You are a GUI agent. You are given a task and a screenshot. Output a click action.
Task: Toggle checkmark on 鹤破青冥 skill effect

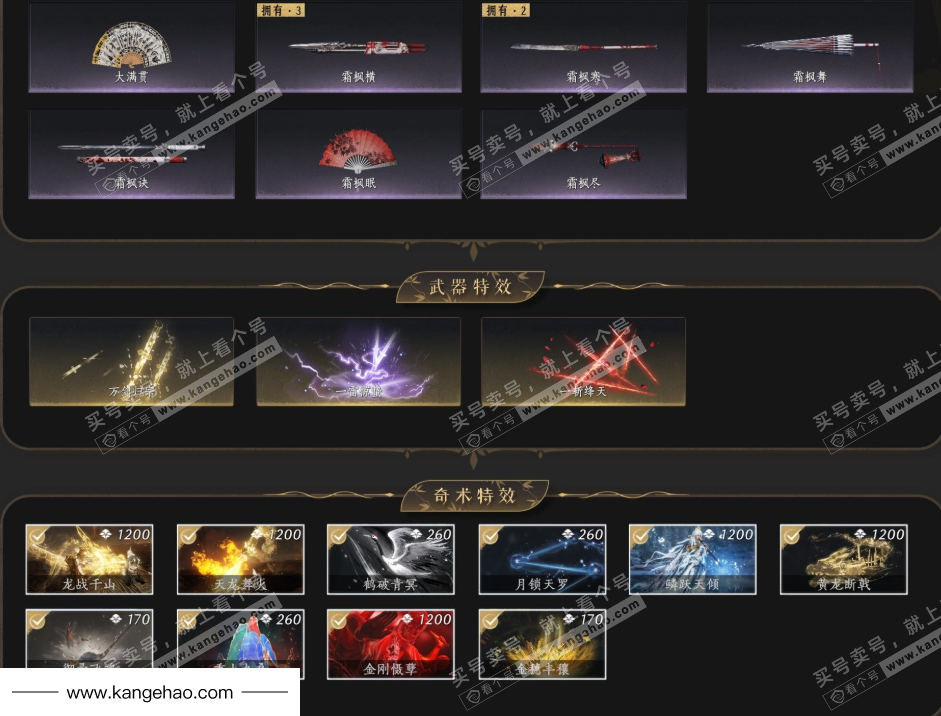pyautogui.click(x=339, y=535)
